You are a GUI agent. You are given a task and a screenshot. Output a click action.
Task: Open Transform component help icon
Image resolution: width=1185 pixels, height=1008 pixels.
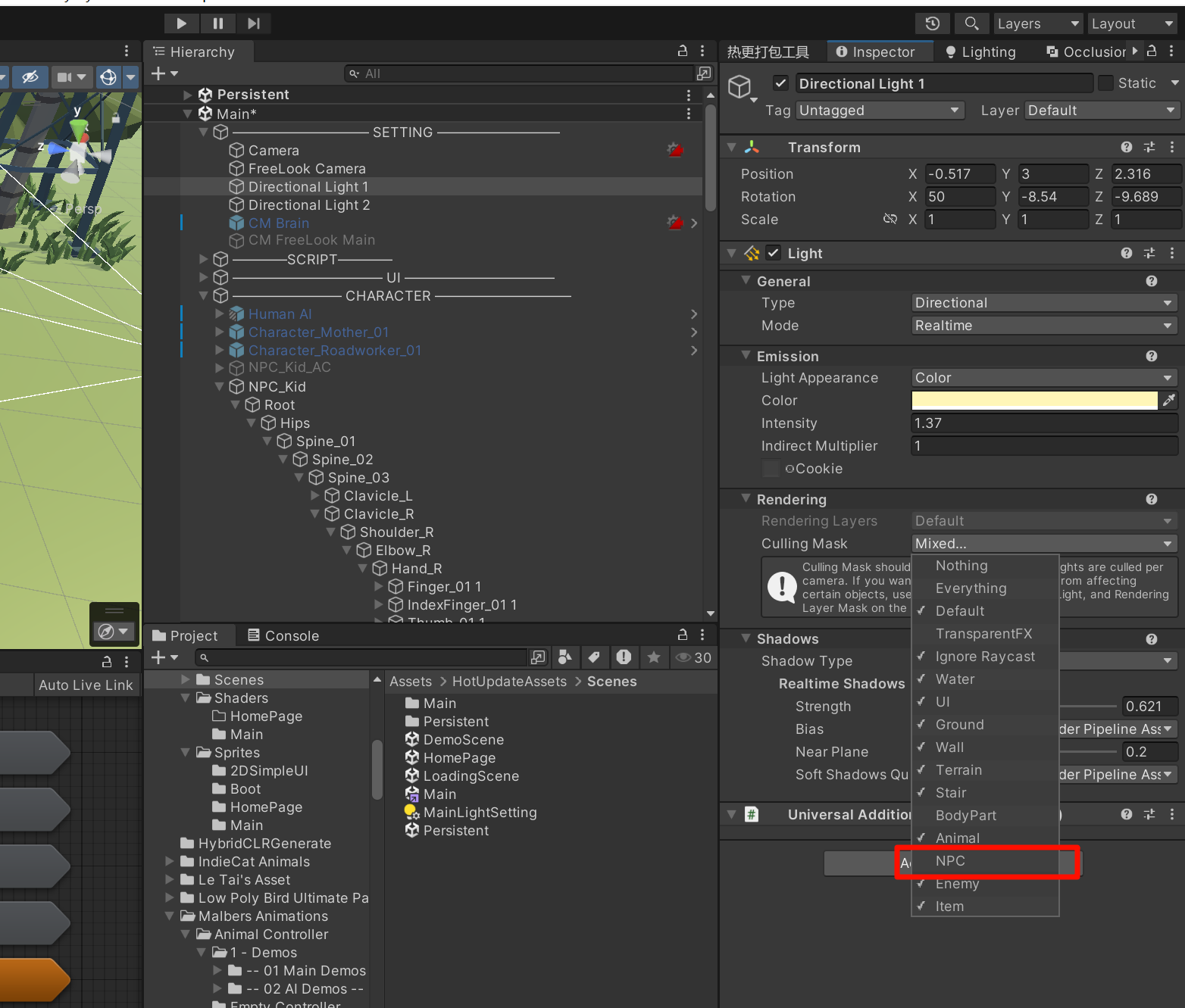click(x=1127, y=147)
